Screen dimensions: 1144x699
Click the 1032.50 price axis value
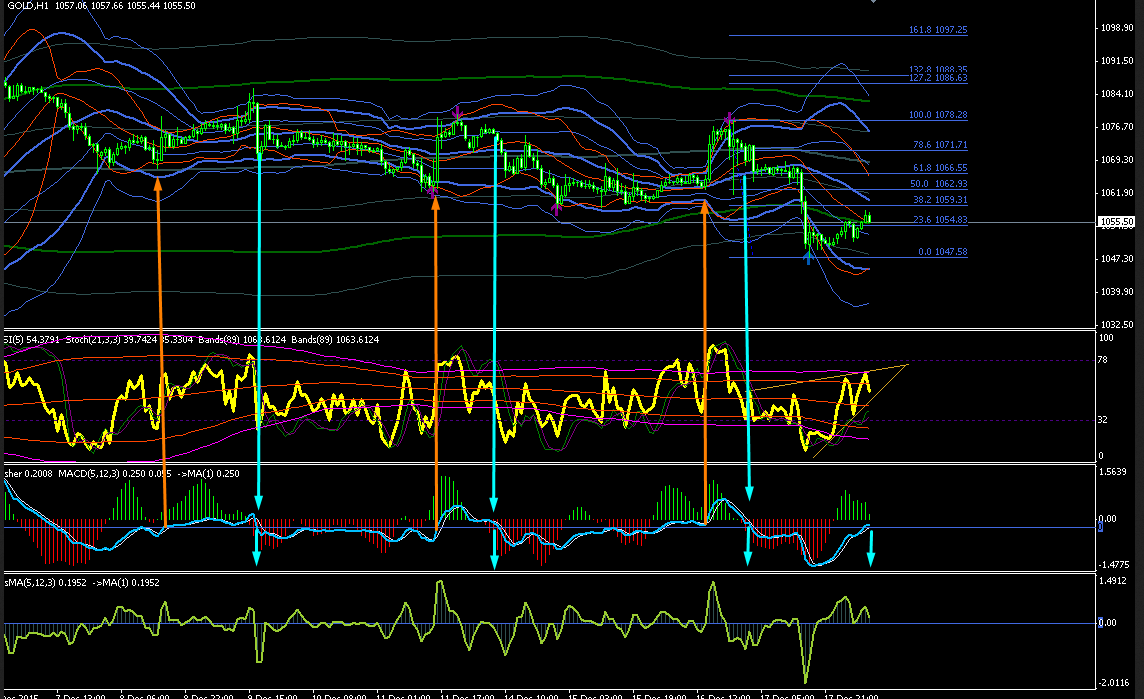tap(1117, 324)
